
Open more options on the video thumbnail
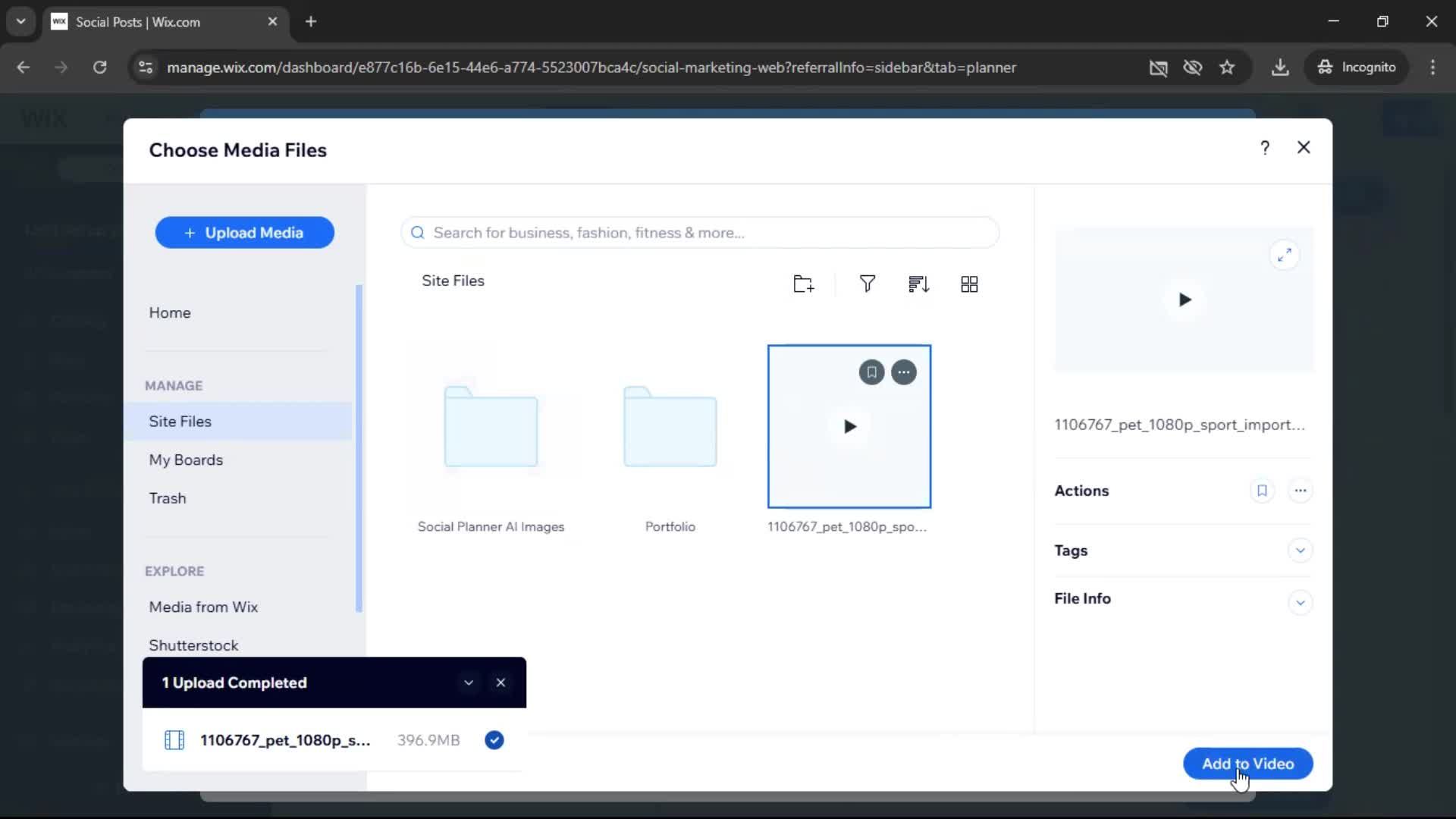[x=903, y=372]
